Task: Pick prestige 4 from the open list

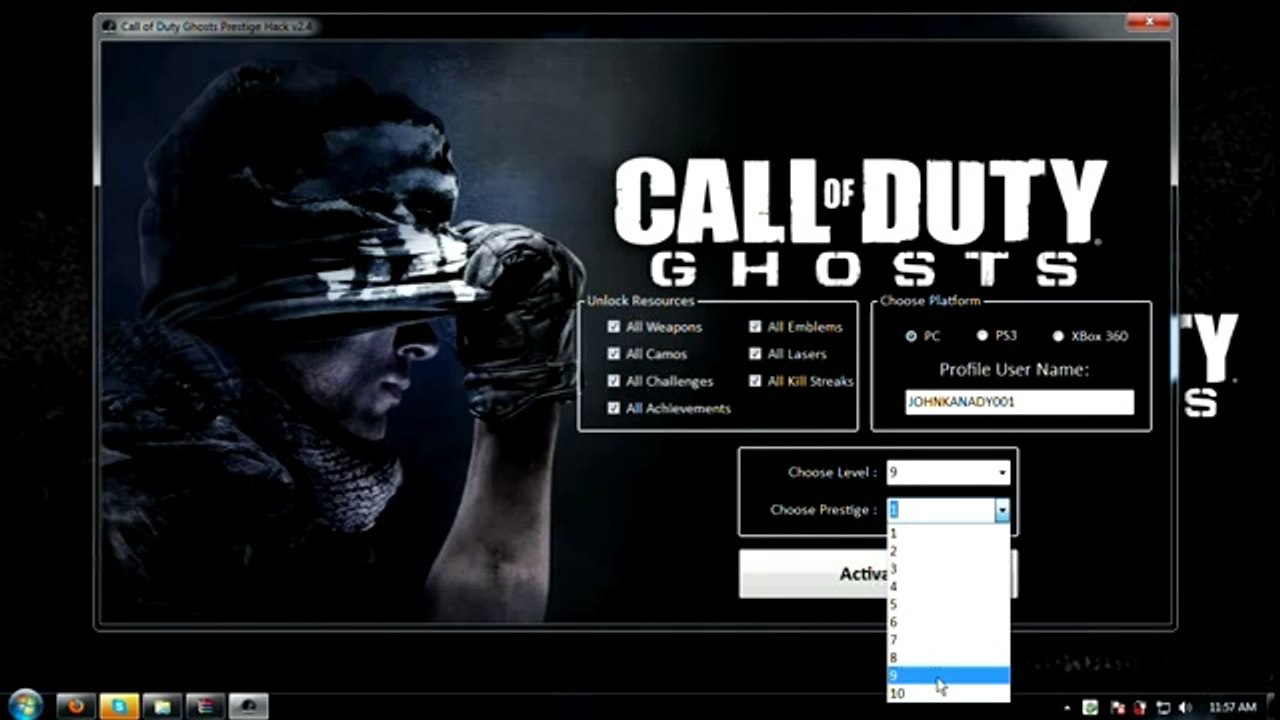Action: tap(948, 587)
